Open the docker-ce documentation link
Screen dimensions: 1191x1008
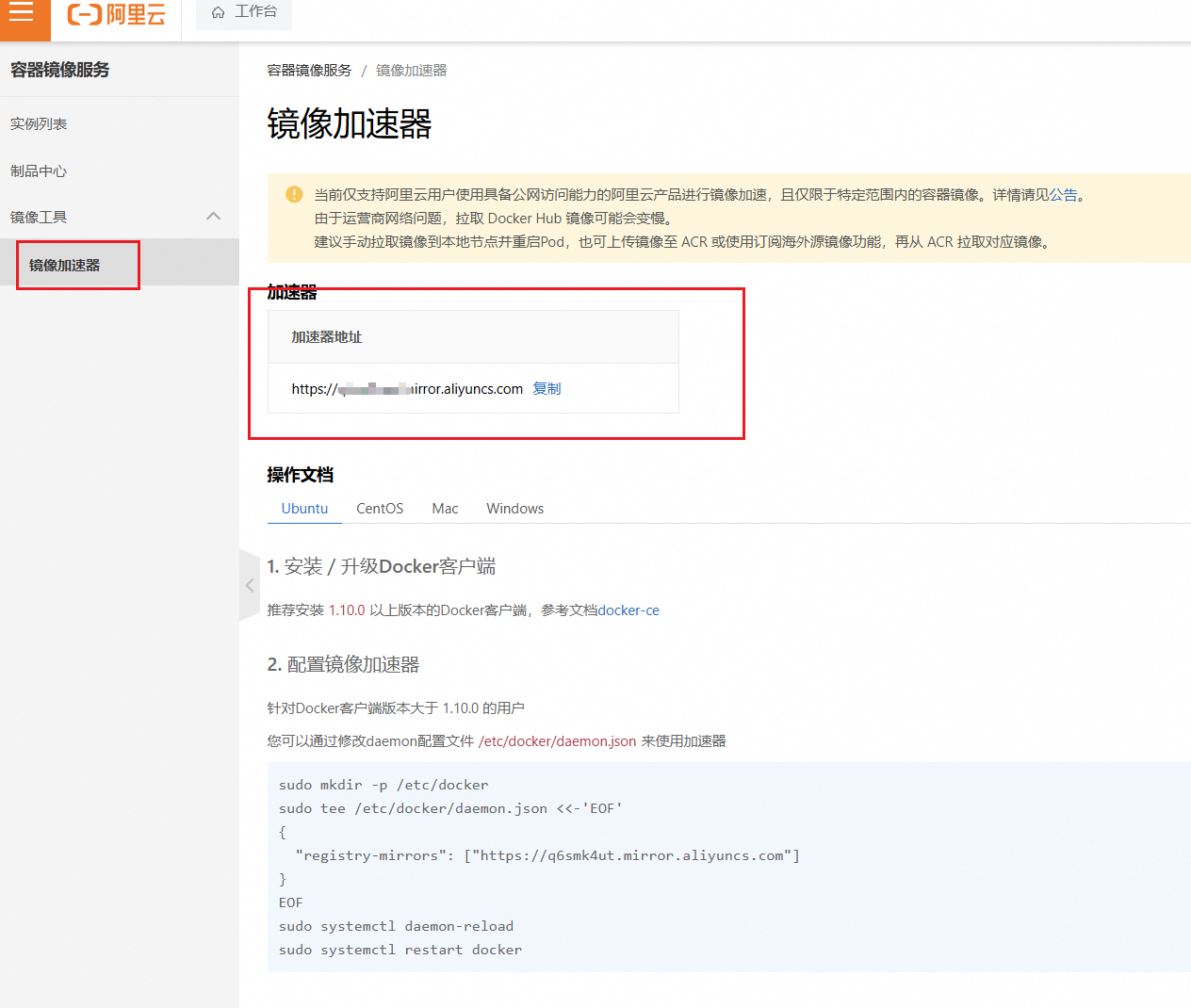(628, 610)
